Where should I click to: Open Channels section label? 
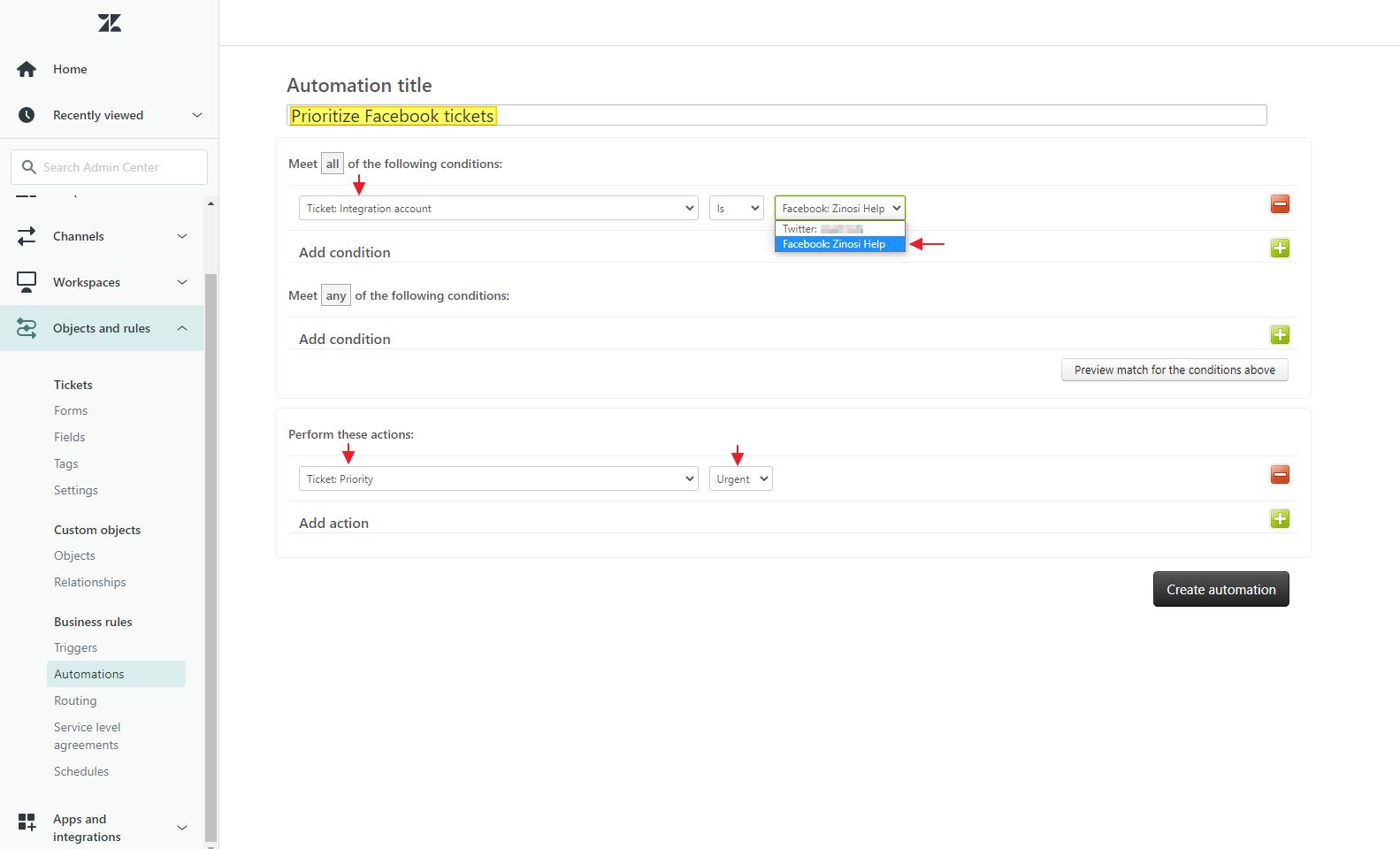tap(79, 236)
